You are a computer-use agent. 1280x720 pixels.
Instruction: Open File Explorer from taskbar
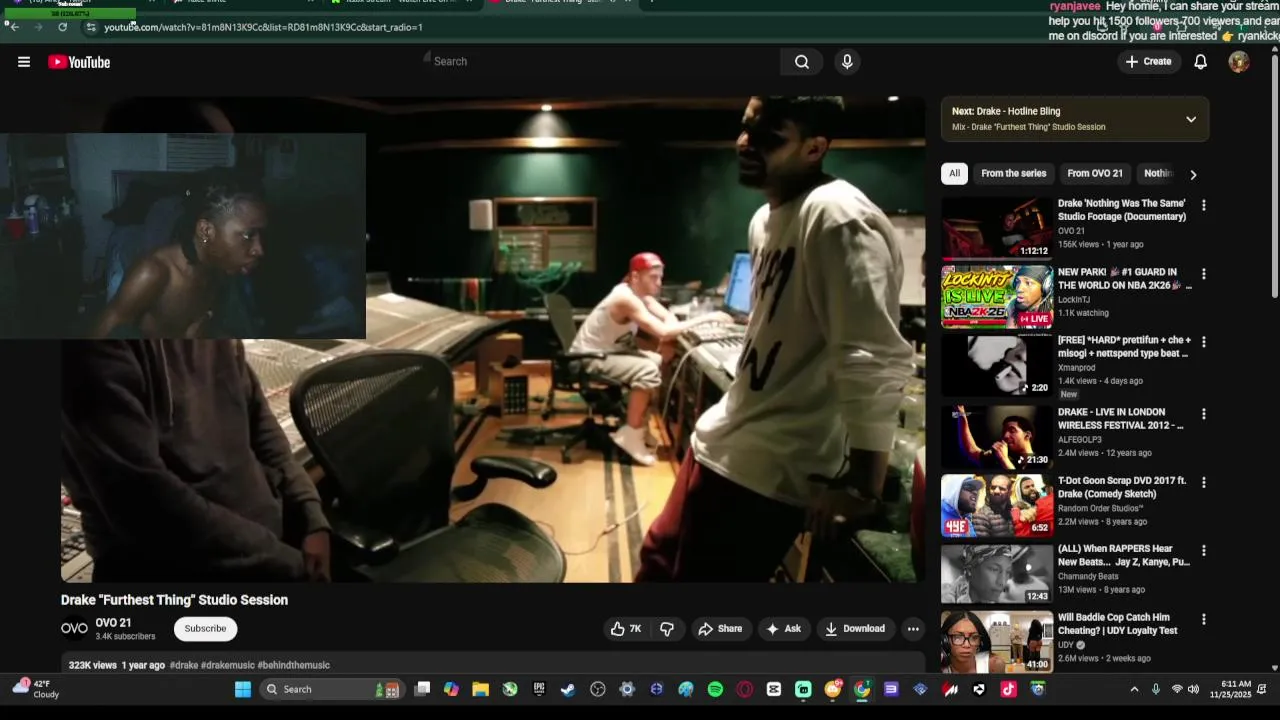[480, 689]
